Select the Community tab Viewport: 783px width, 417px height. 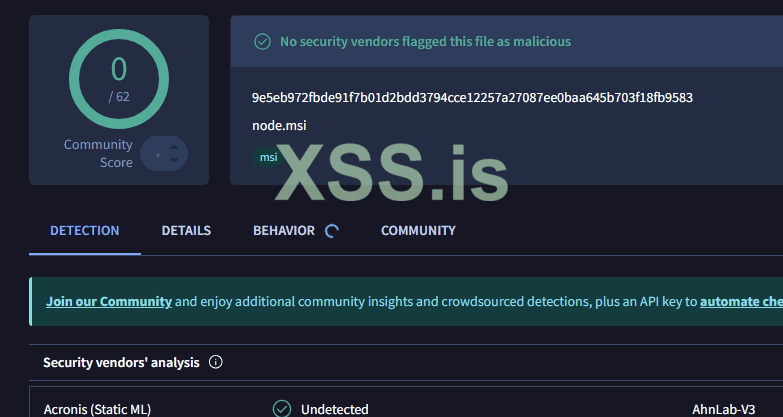418,231
